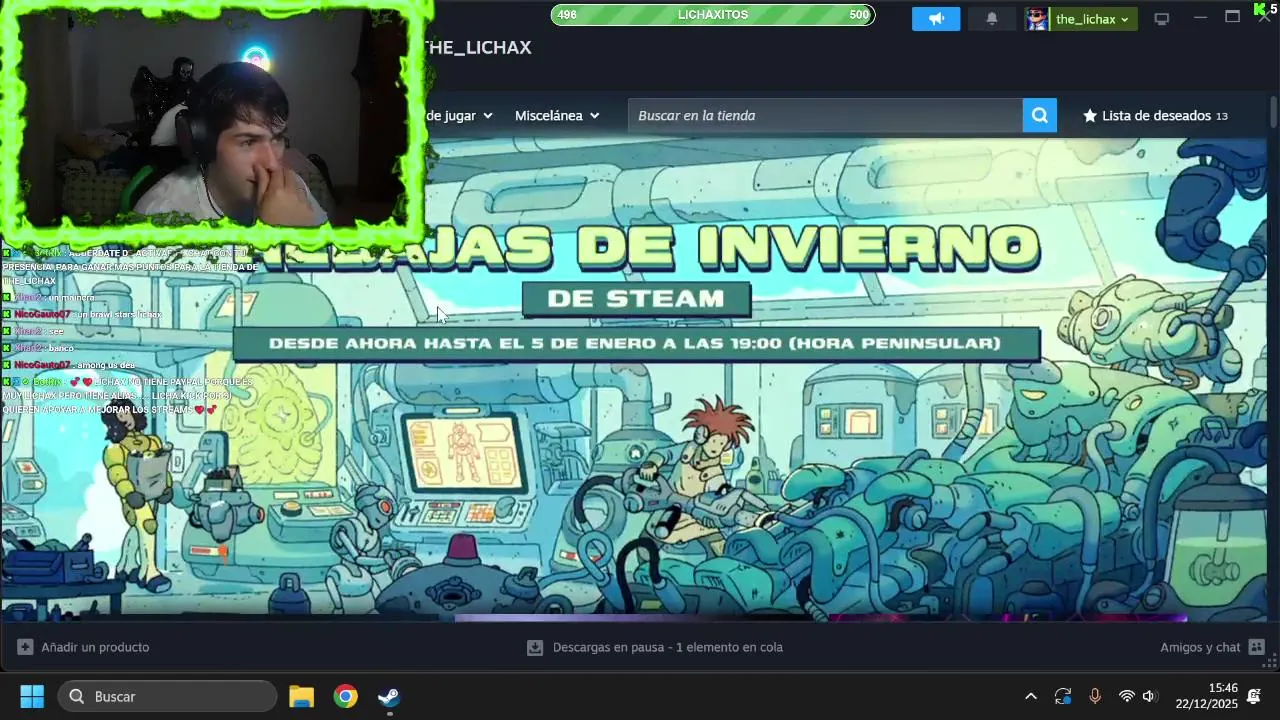Click the microphone tray icon
Image resolution: width=1280 pixels, height=720 pixels.
coord(1095,696)
